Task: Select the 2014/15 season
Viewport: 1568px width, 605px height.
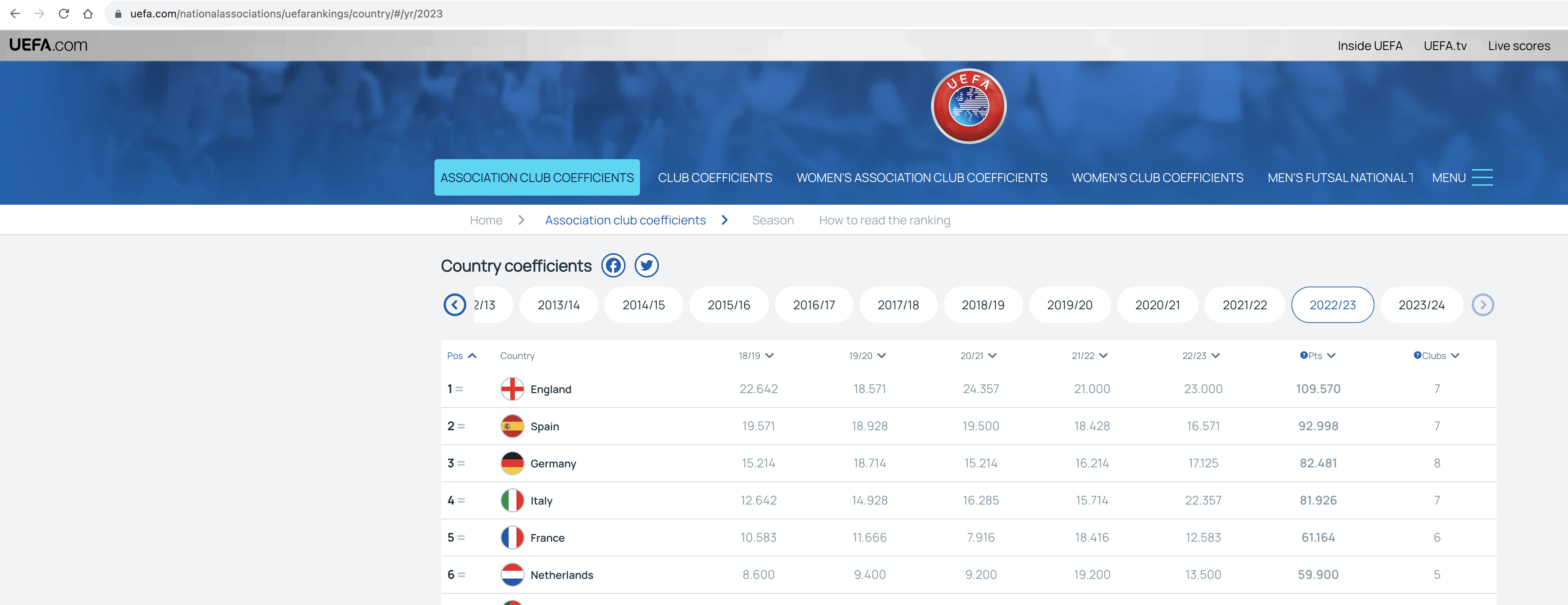Action: (x=643, y=305)
